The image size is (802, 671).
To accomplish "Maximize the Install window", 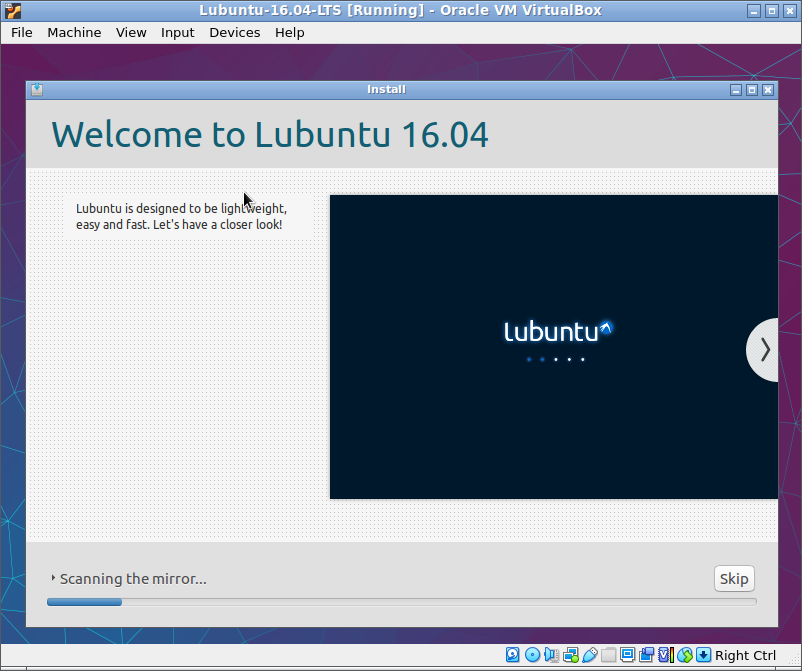I will [x=752, y=90].
